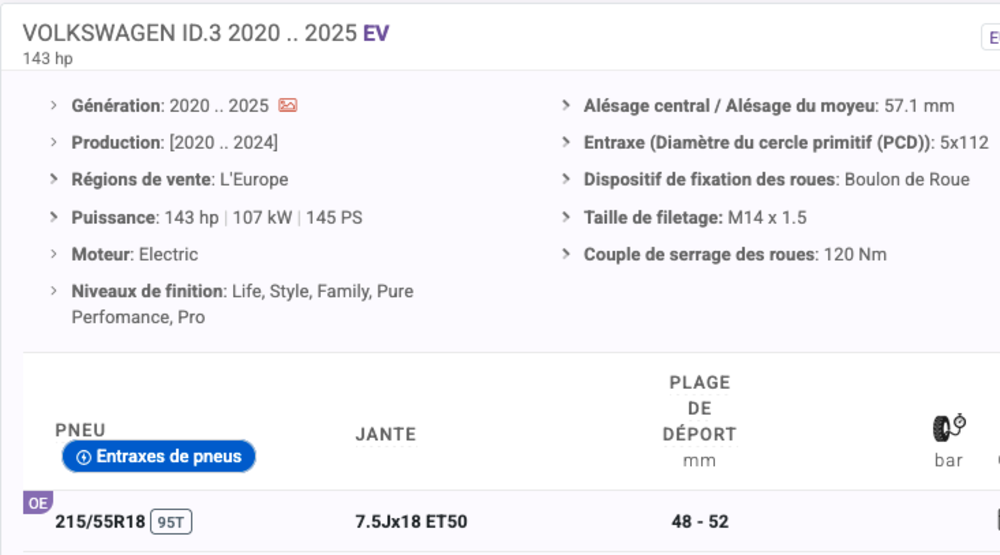Click the purple EV label in title
This screenshot has width=1000, height=555.
(x=376, y=33)
